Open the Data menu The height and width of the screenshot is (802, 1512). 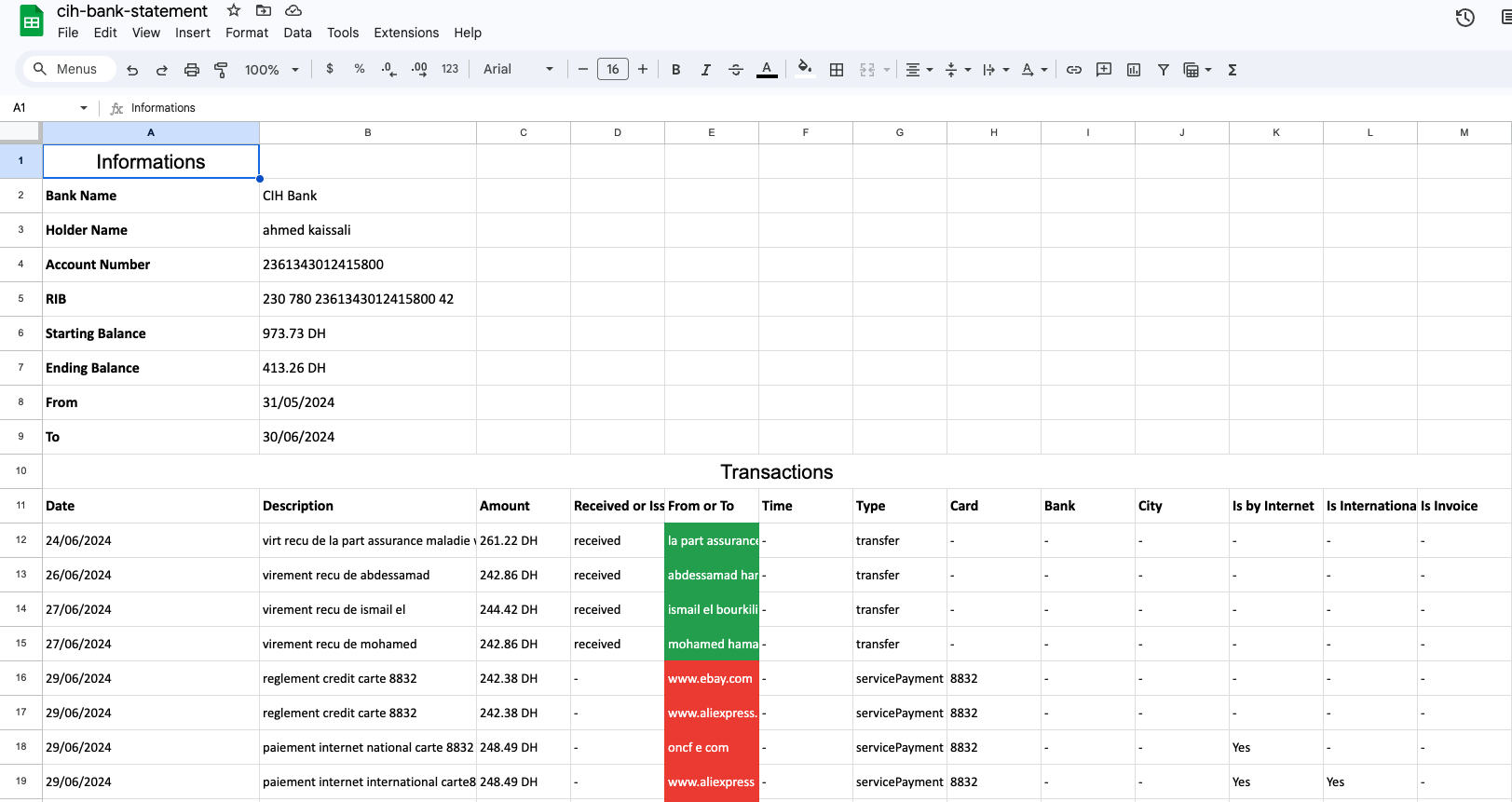[x=298, y=33]
